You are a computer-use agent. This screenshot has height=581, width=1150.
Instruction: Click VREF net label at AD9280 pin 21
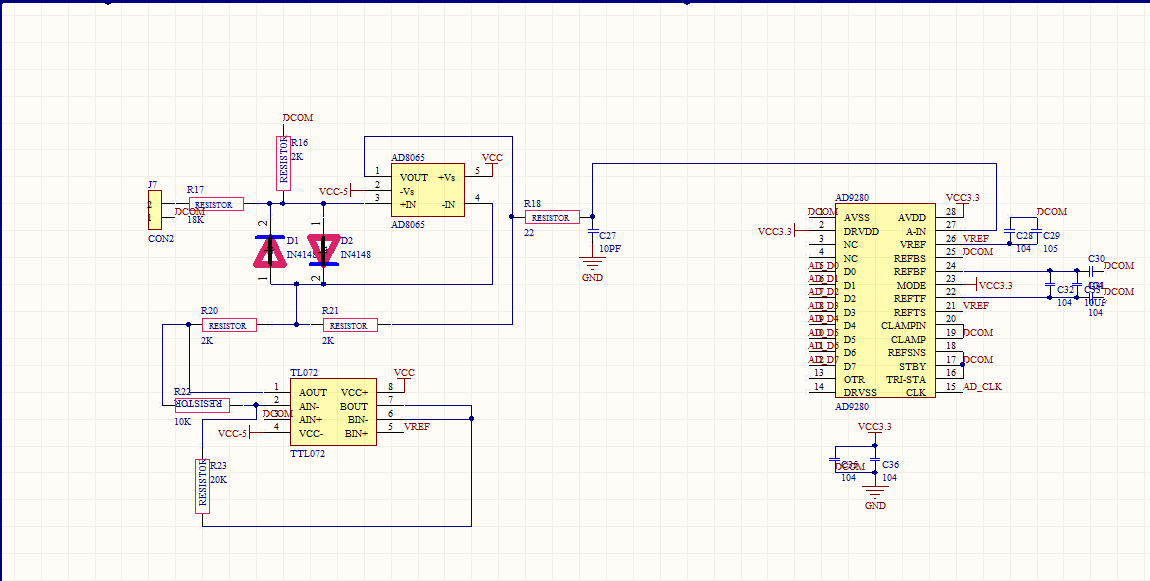[975, 306]
